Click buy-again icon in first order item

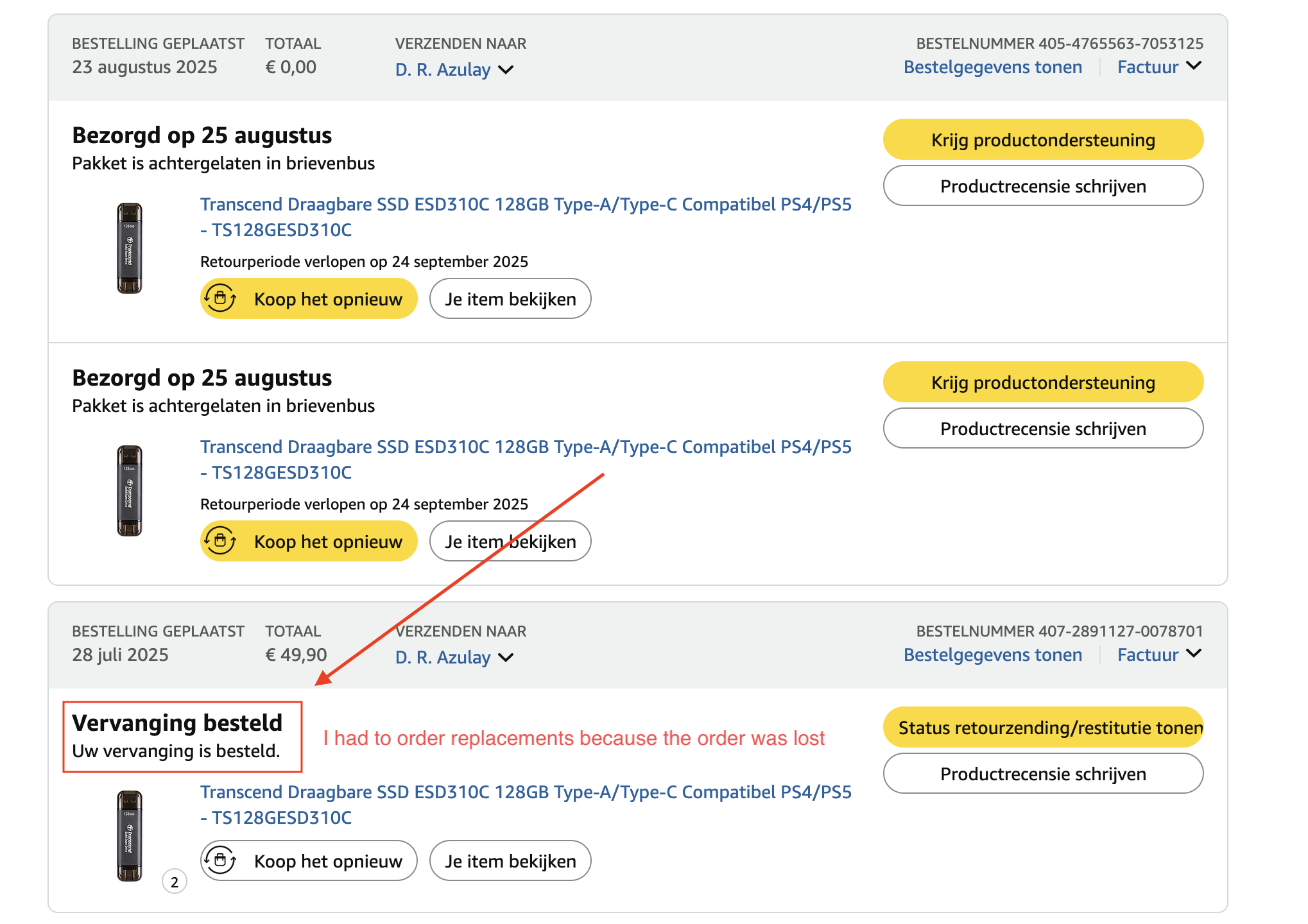click(x=221, y=298)
